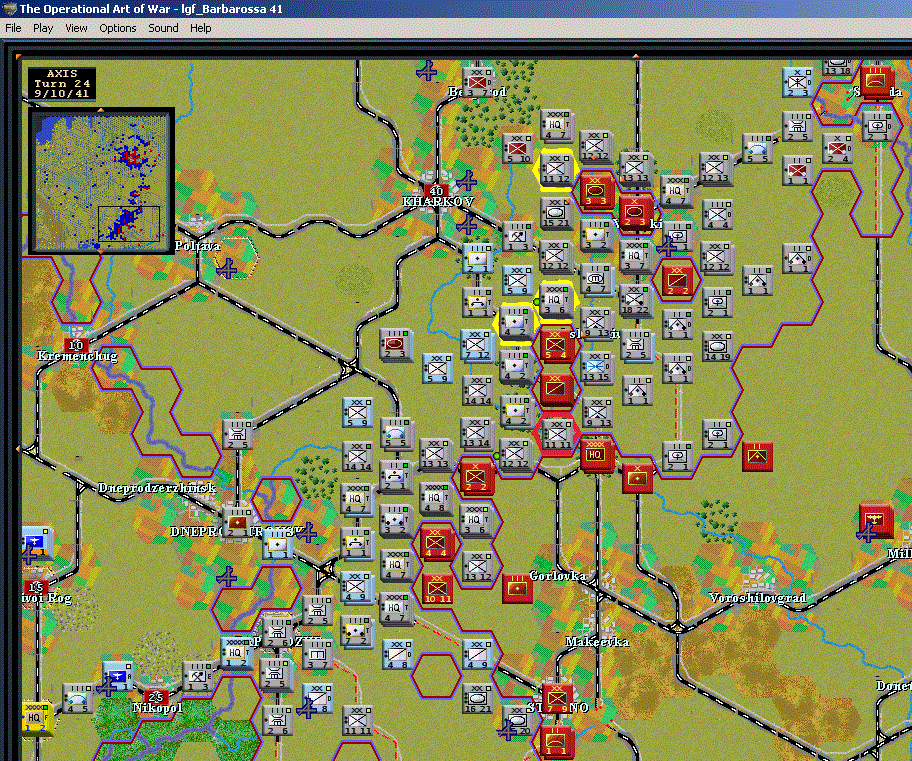Click the Makeevka city label
Image resolution: width=912 pixels, height=761 pixels.
pyautogui.click(x=597, y=641)
